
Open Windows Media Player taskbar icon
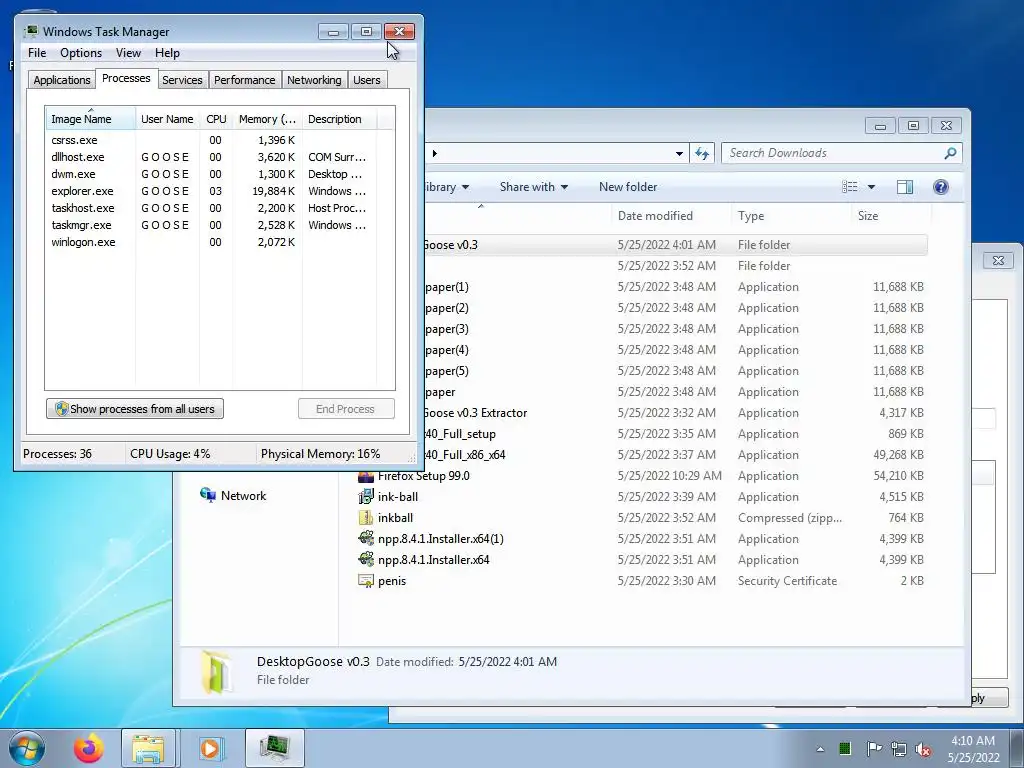click(x=210, y=748)
